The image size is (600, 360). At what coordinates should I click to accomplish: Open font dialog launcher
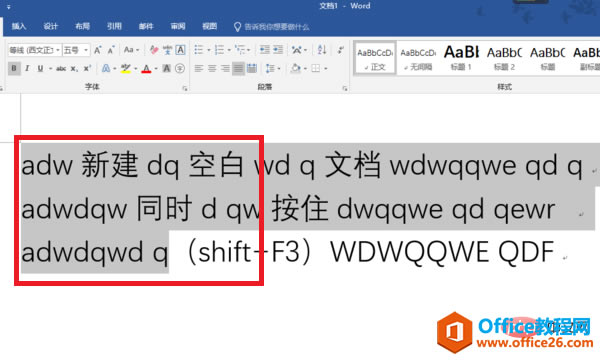[185, 88]
